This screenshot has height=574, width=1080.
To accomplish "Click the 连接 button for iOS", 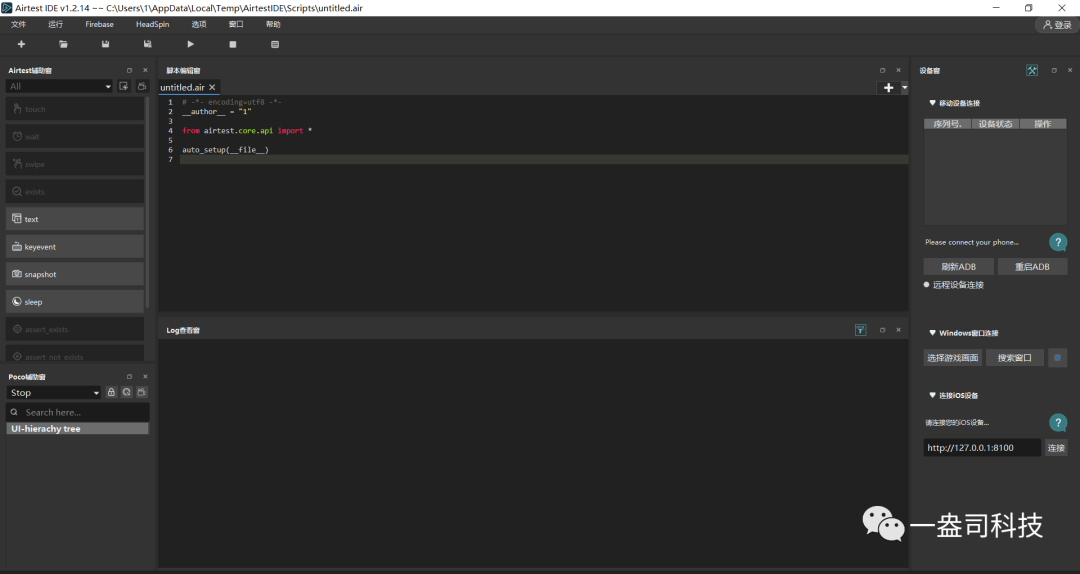I will (1056, 447).
